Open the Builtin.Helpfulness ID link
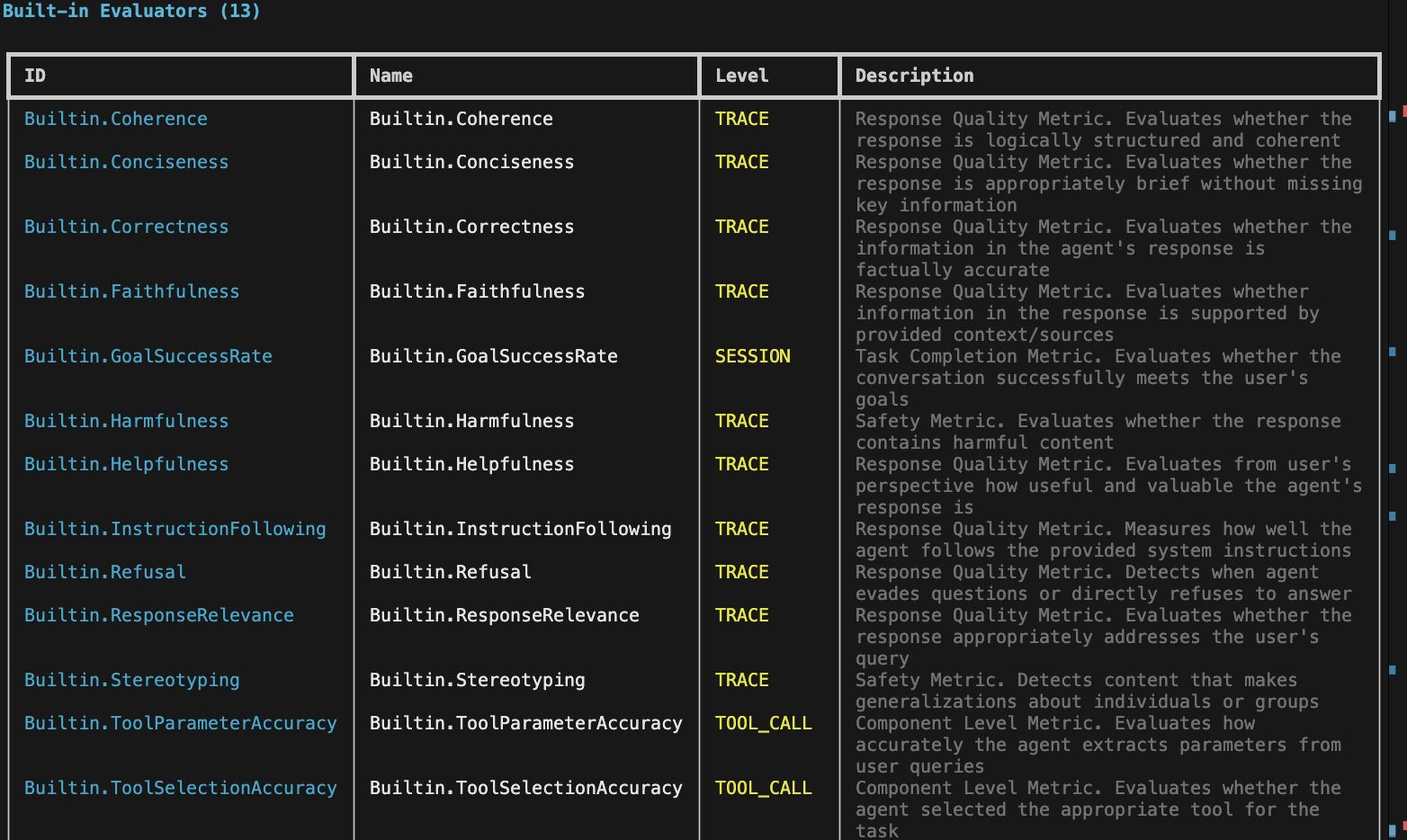The height and width of the screenshot is (840, 1407). [x=126, y=464]
